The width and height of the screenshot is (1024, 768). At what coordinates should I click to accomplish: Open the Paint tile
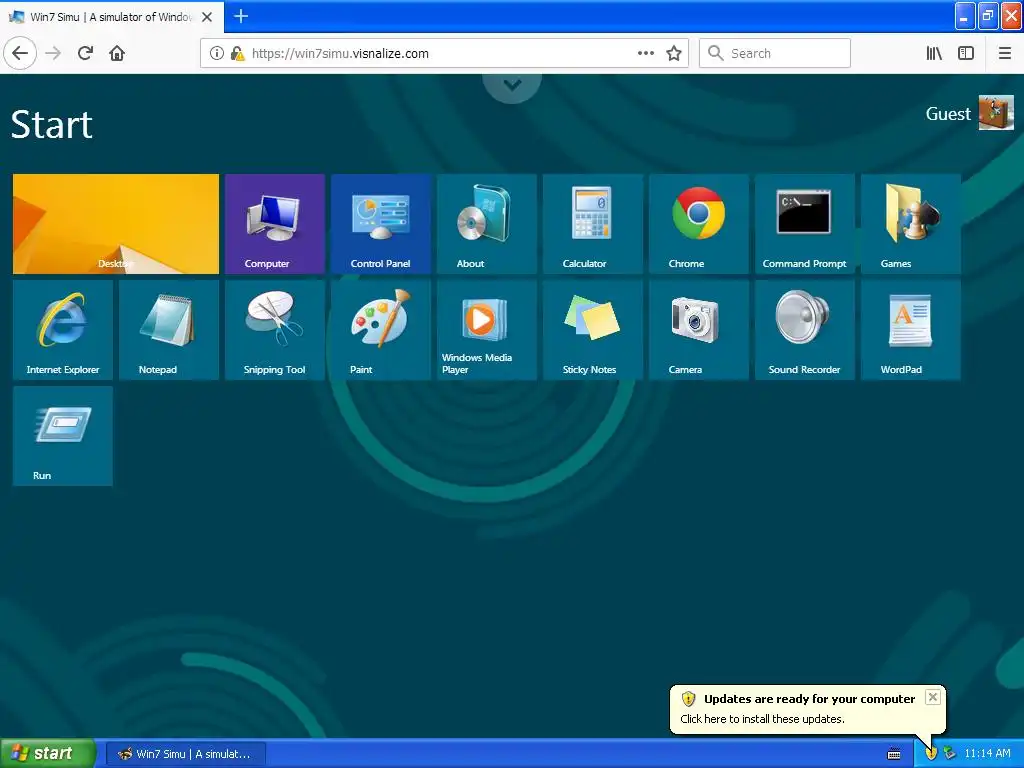click(x=381, y=330)
